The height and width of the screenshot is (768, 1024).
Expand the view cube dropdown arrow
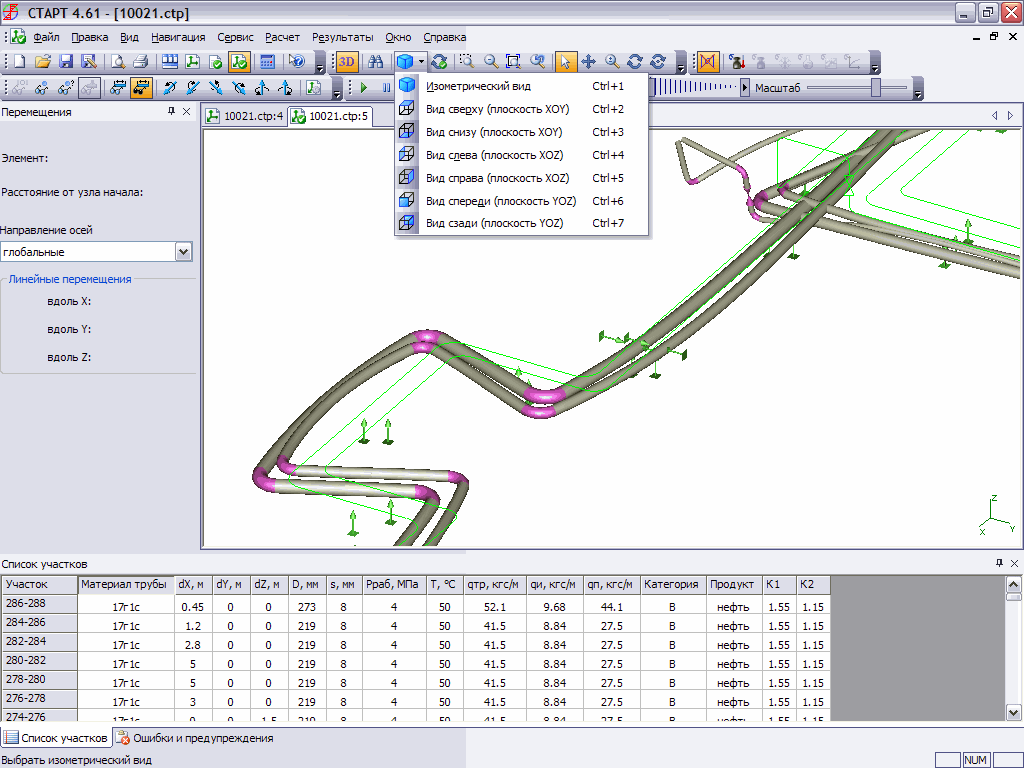point(422,62)
